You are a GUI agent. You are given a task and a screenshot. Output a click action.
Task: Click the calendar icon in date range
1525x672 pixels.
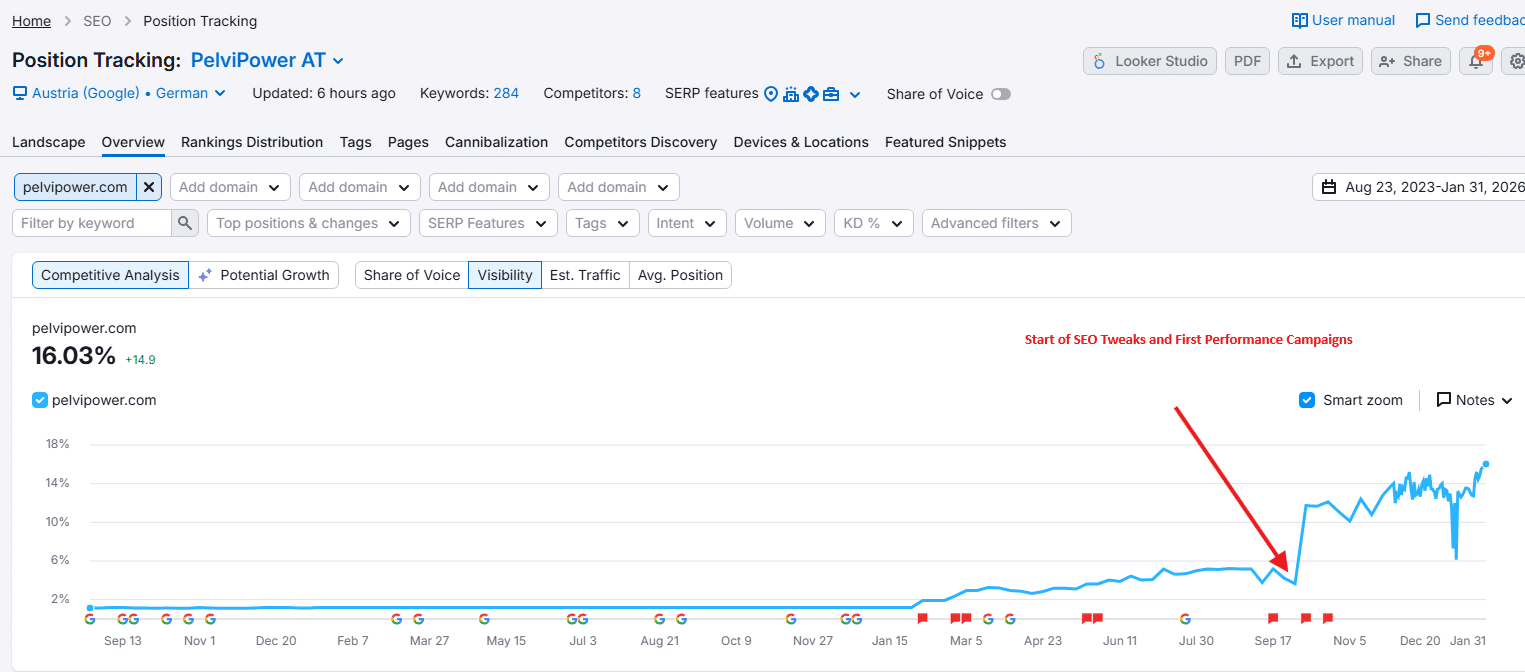(x=1329, y=187)
